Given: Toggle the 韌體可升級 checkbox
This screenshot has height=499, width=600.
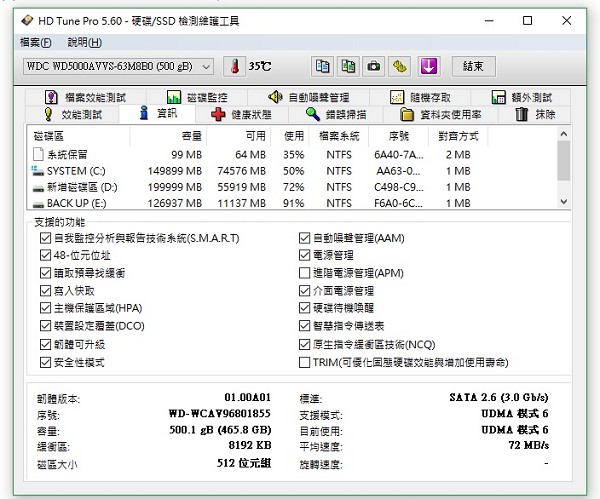Looking at the screenshot, I should click(45, 344).
